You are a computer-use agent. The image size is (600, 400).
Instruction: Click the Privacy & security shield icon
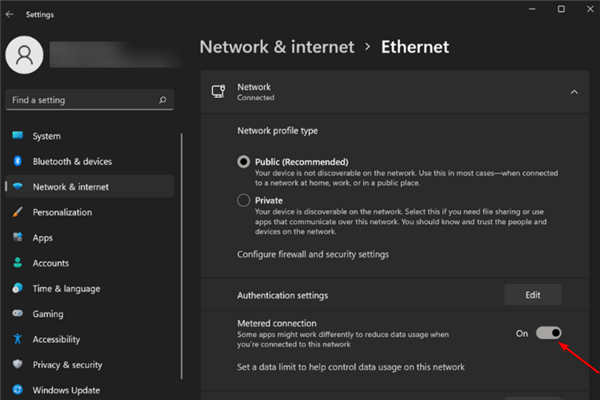pyautogui.click(x=17, y=365)
